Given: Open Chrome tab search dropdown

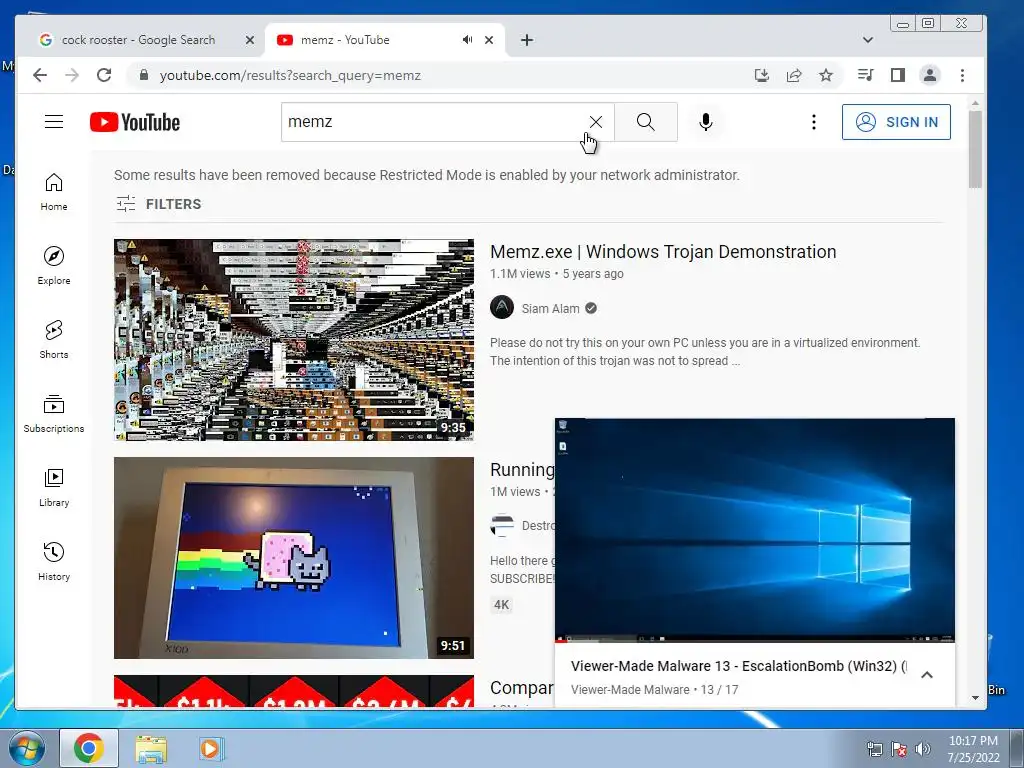Looking at the screenshot, I should 867,40.
